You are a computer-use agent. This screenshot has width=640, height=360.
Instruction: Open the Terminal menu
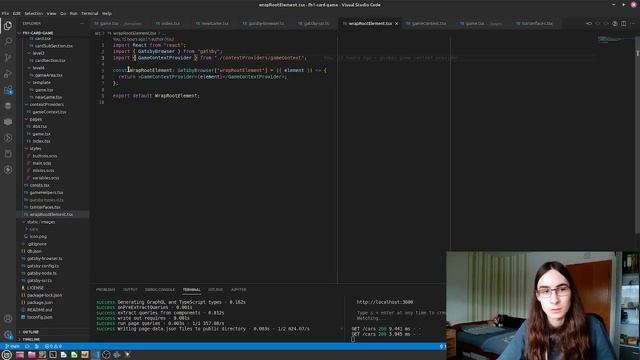point(89,13)
